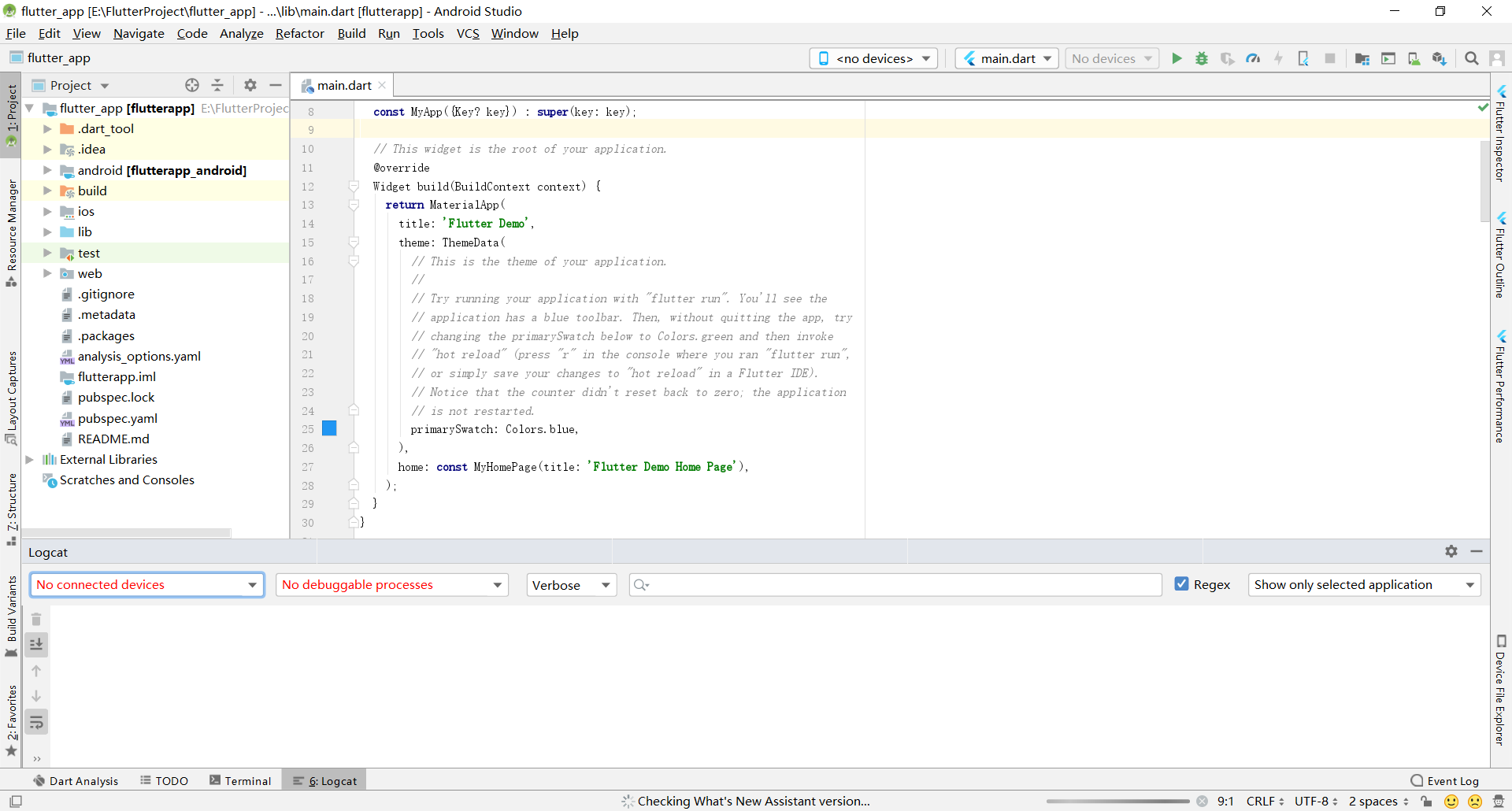Screen dimensions: 1512x811
Task: Expand the android folder in project tree
Action: (x=47, y=170)
